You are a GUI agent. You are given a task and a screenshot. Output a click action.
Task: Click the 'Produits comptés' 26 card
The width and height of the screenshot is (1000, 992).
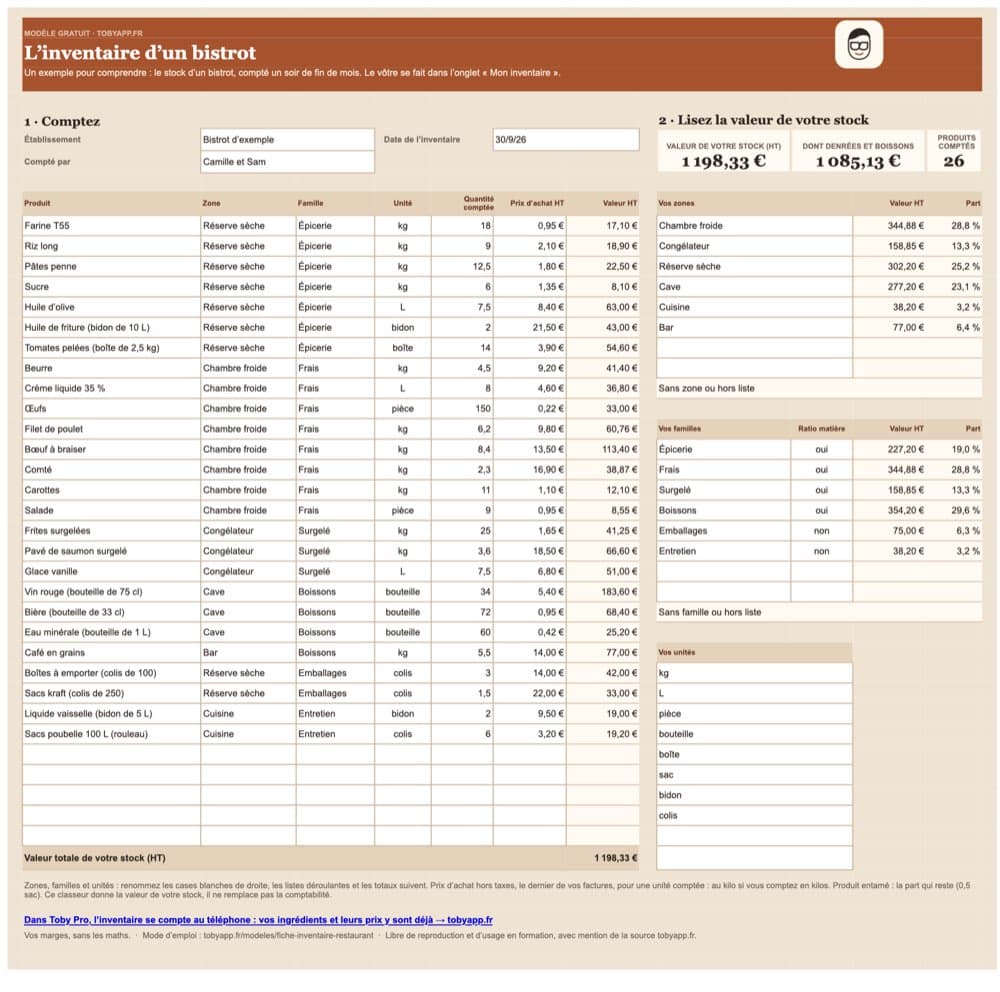[x=955, y=152]
